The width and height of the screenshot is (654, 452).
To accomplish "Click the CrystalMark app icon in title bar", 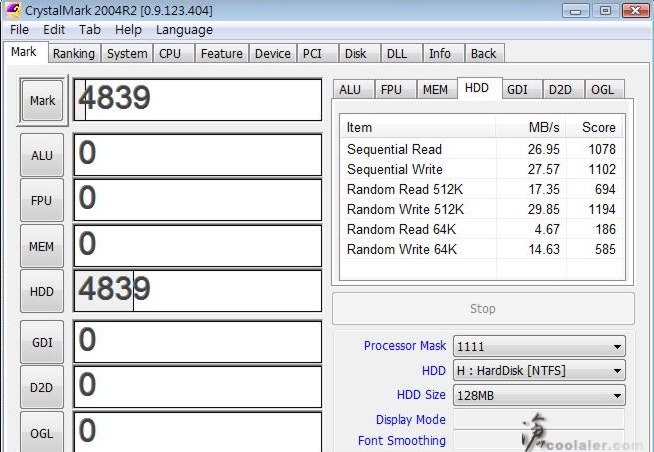I will tap(13, 10).
